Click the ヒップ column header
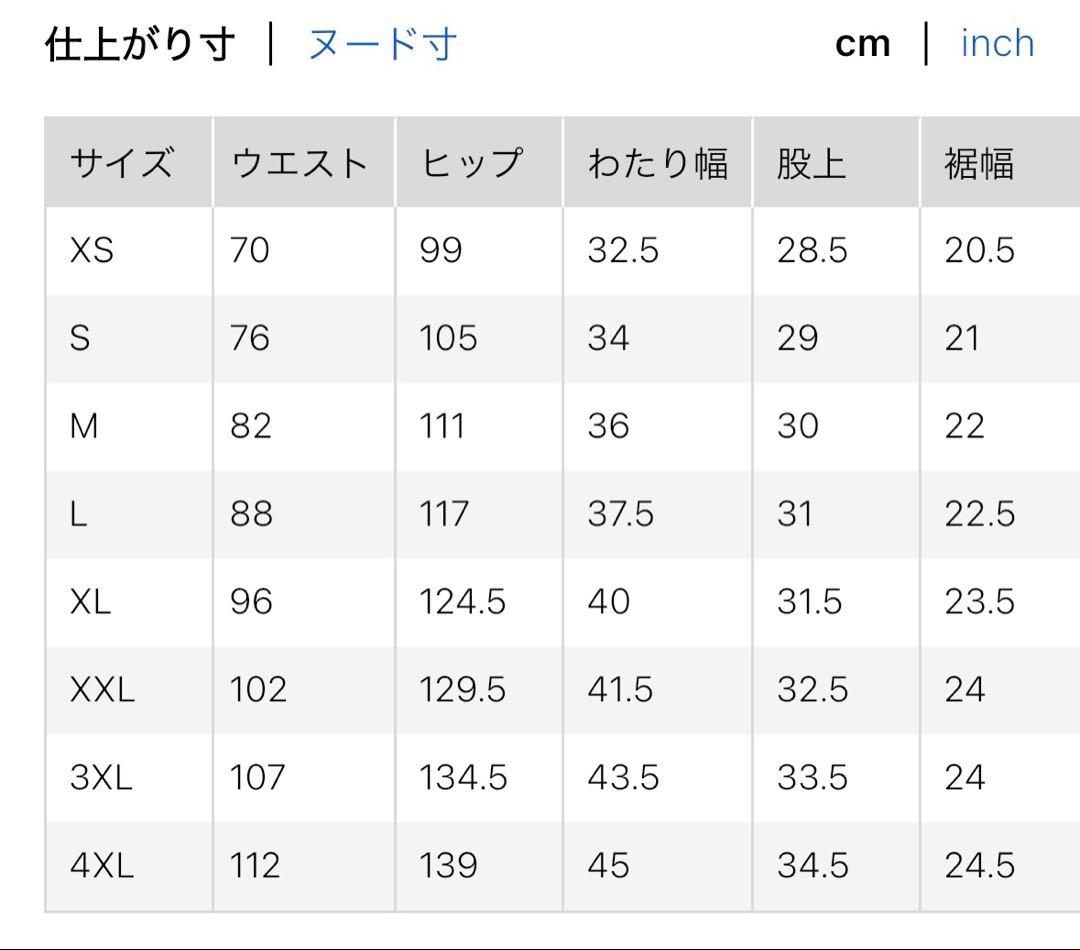The height and width of the screenshot is (950, 1080). tap(472, 163)
